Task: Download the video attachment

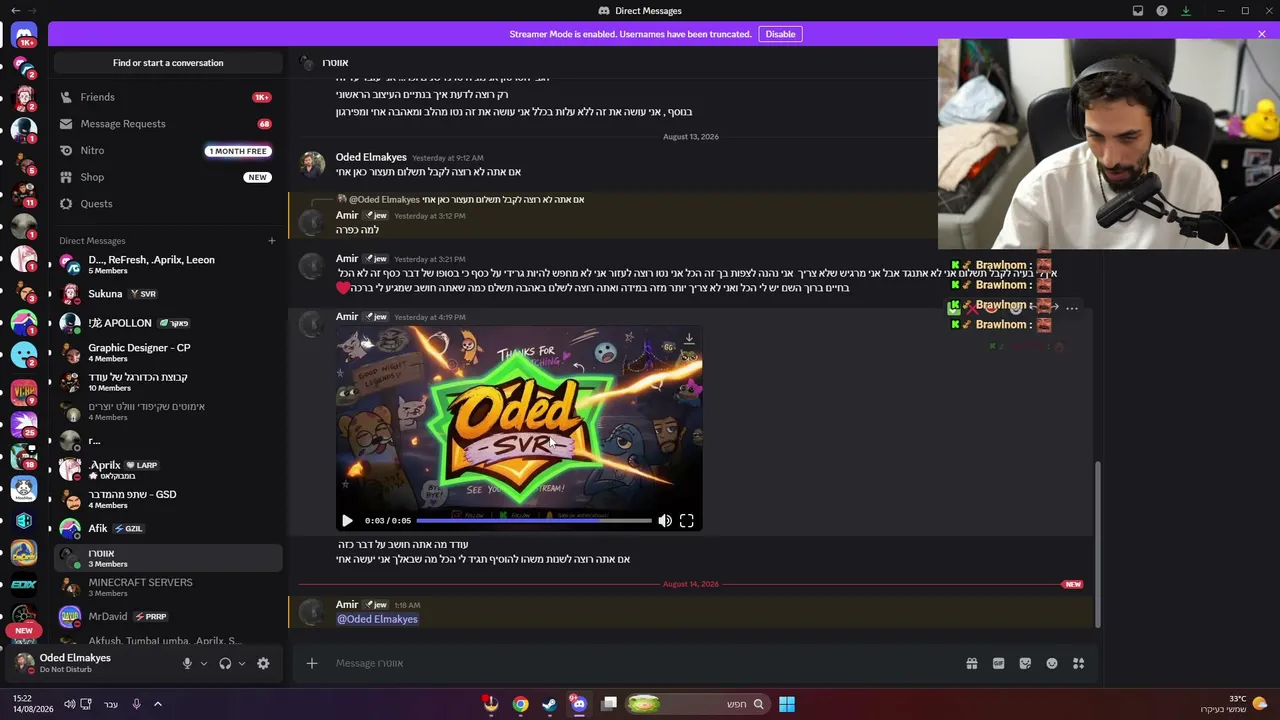Action: pos(689,339)
